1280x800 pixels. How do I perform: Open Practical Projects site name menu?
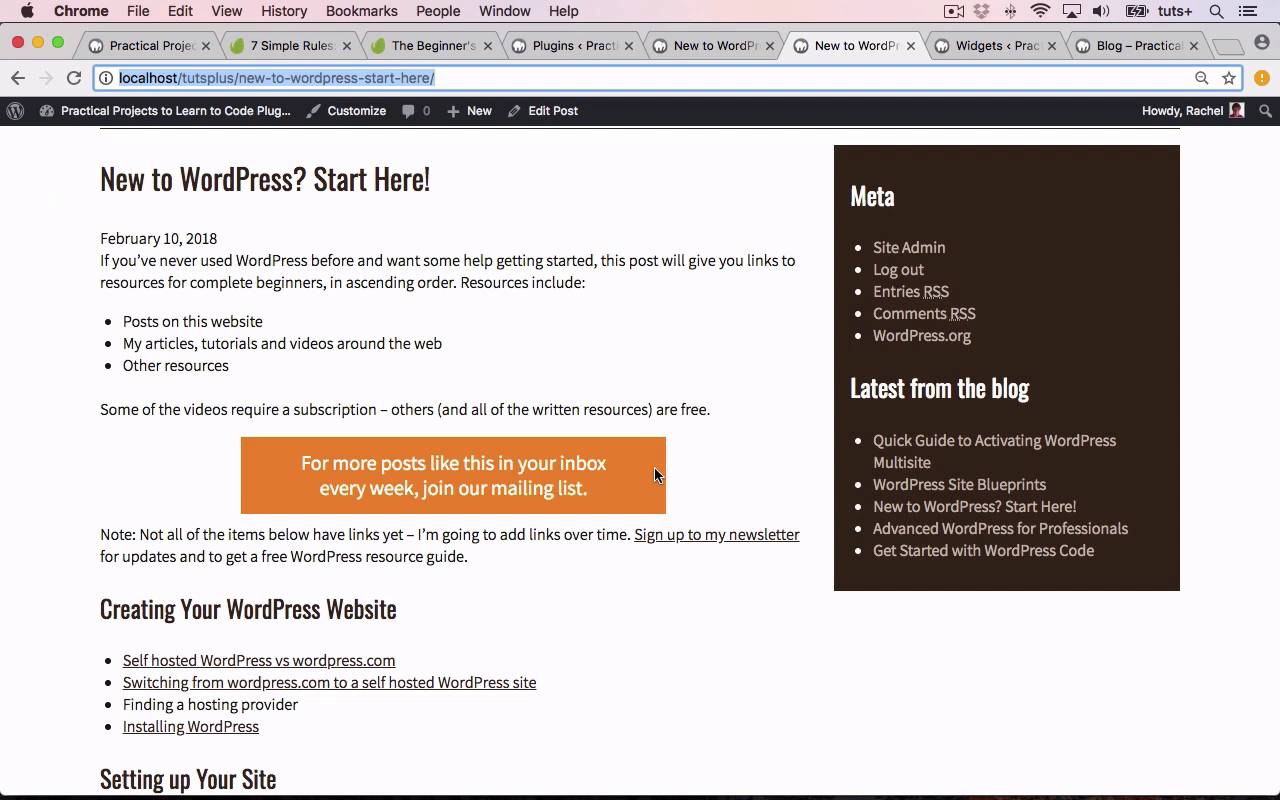click(x=165, y=111)
